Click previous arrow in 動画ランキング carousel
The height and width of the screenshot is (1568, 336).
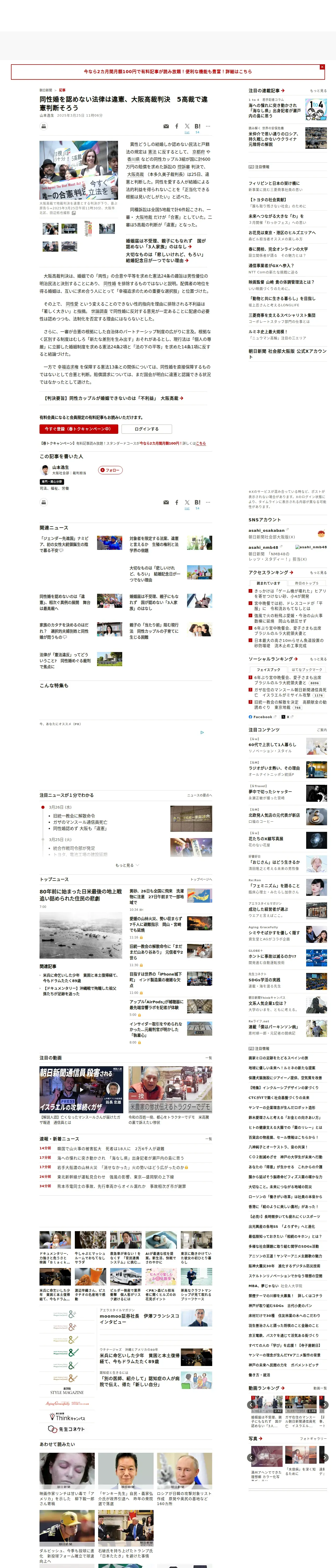click(251, 1405)
